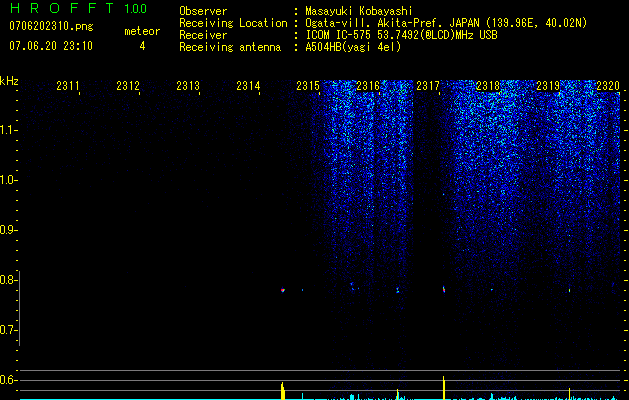The image size is (629, 400).
Task: Click the 1.1 kHz frequency label
Action: (7, 130)
